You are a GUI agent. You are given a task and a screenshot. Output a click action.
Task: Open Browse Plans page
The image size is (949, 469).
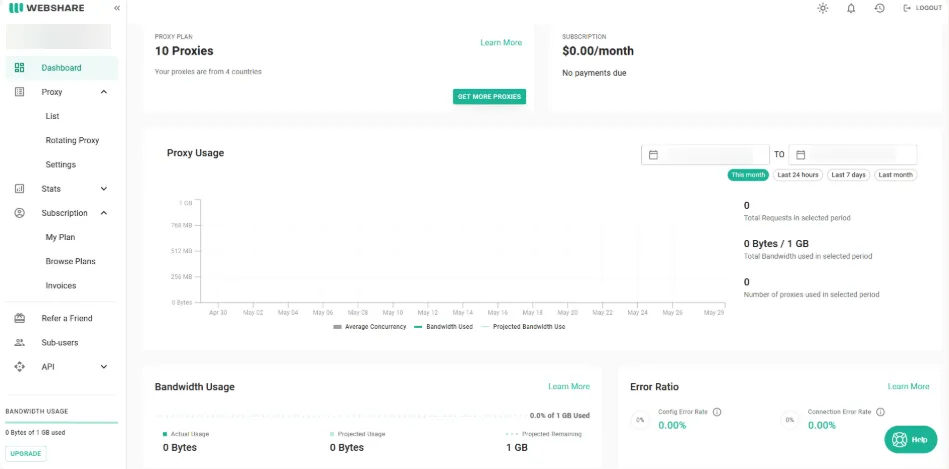(70, 261)
